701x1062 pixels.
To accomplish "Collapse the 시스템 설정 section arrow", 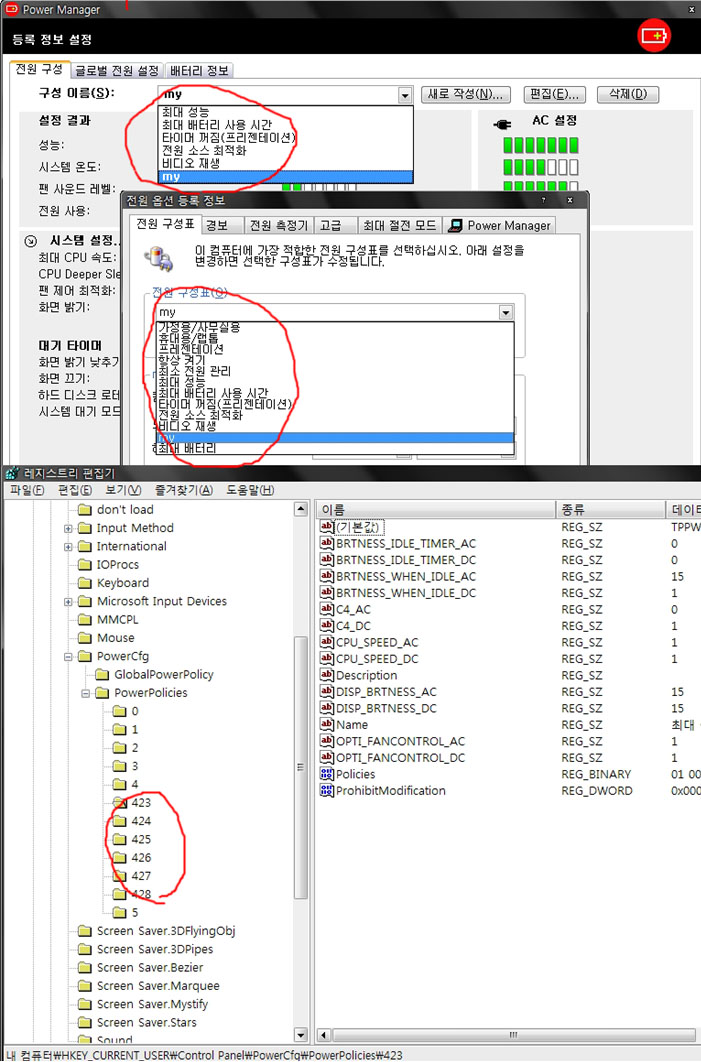I will pos(31,241).
